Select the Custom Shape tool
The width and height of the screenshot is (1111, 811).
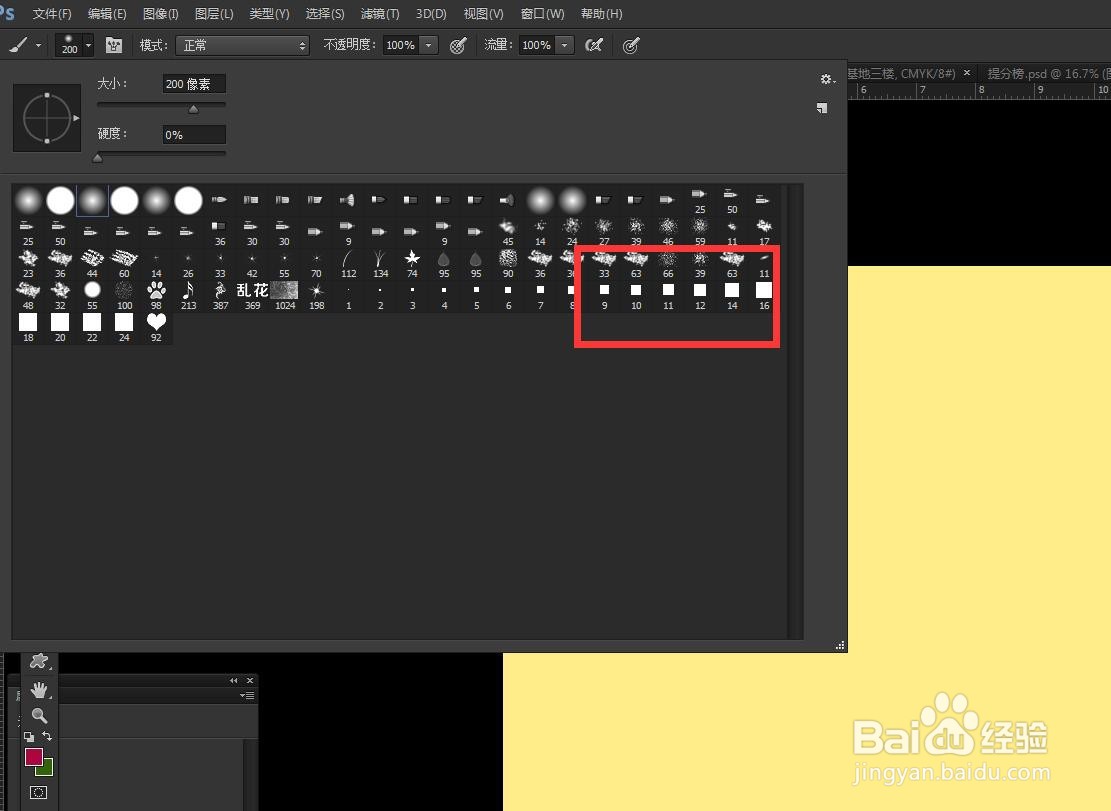(x=39, y=662)
